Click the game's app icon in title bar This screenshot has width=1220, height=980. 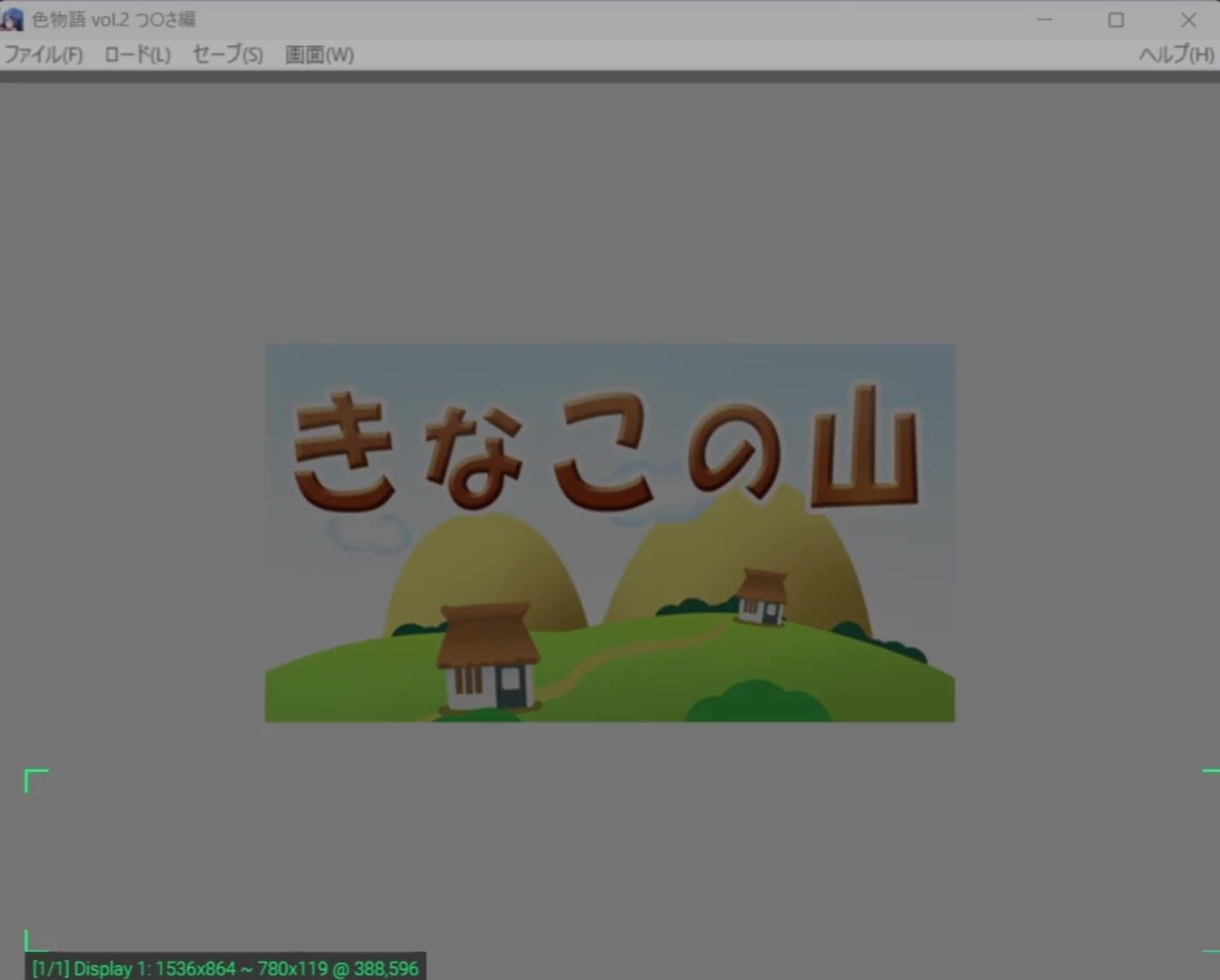(x=13, y=19)
